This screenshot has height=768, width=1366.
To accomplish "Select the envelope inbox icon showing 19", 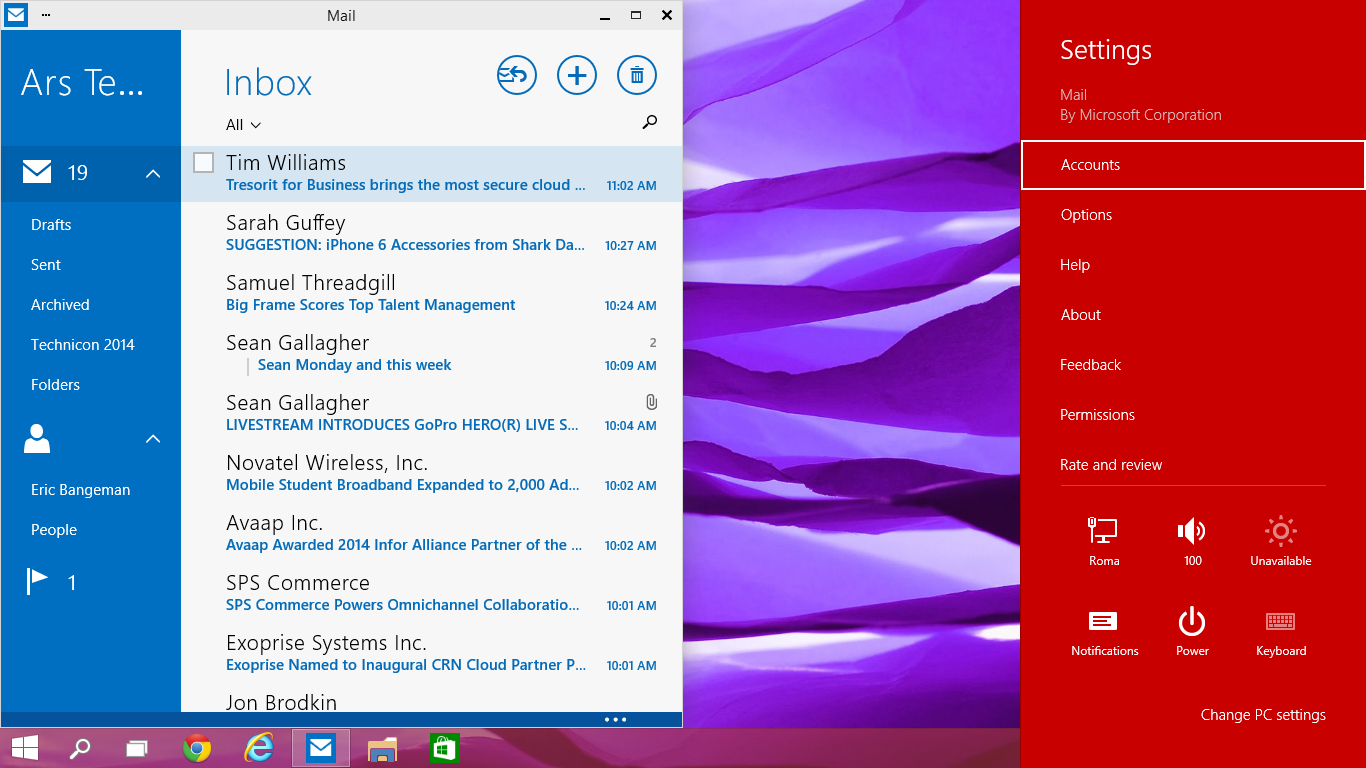I will pyautogui.click(x=37, y=173).
